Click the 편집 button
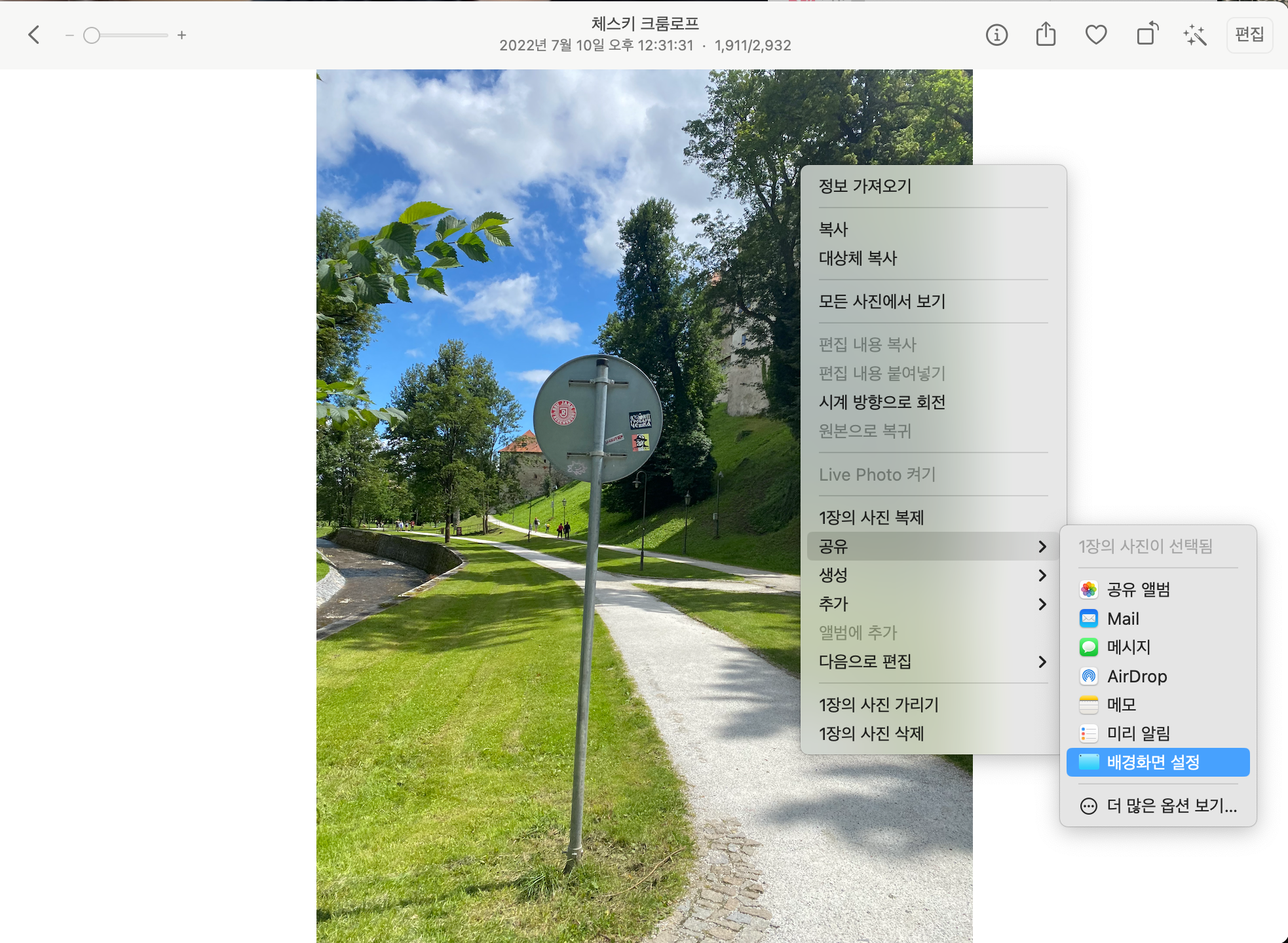This screenshot has height=943, width=1288. coord(1249,35)
